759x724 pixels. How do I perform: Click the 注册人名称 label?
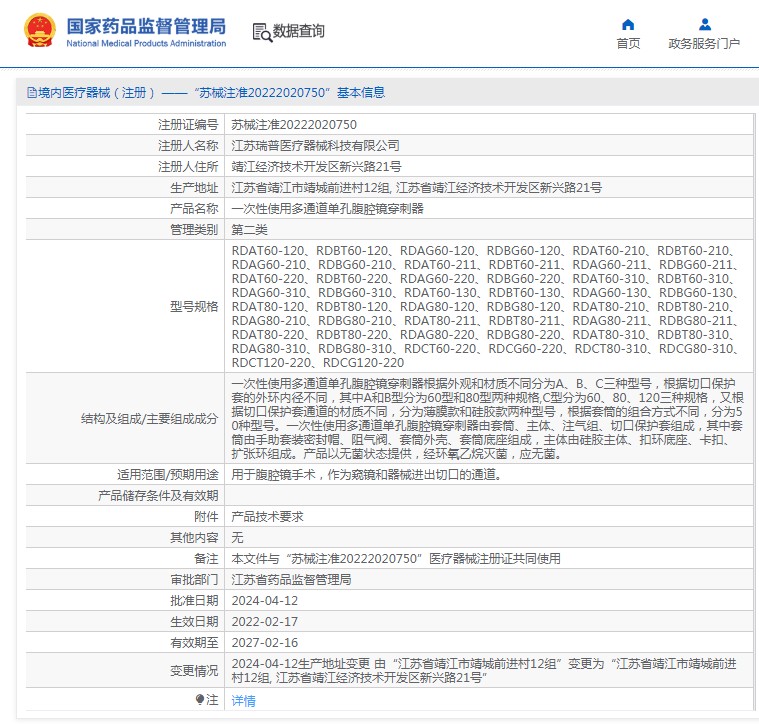(188, 146)
